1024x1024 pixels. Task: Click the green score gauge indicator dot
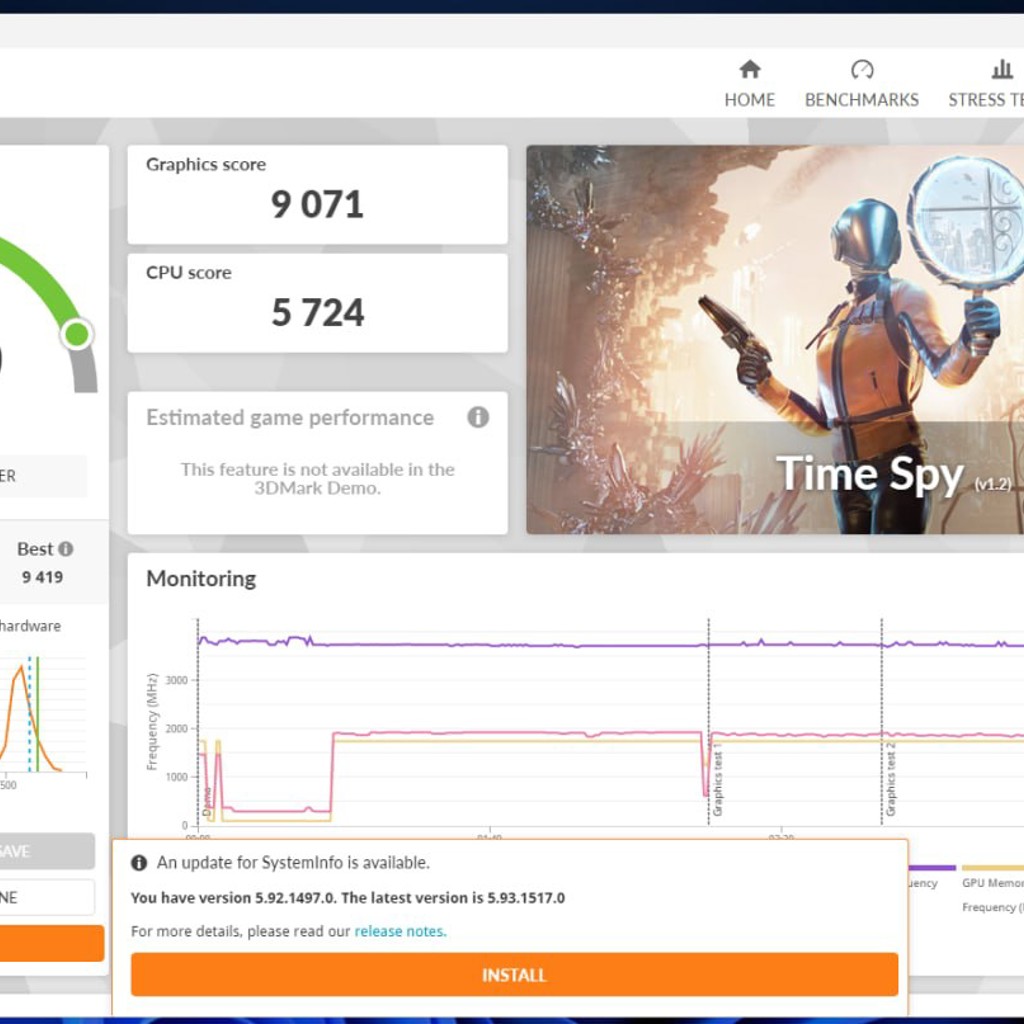pyautogui.click(x=77, y=334)
